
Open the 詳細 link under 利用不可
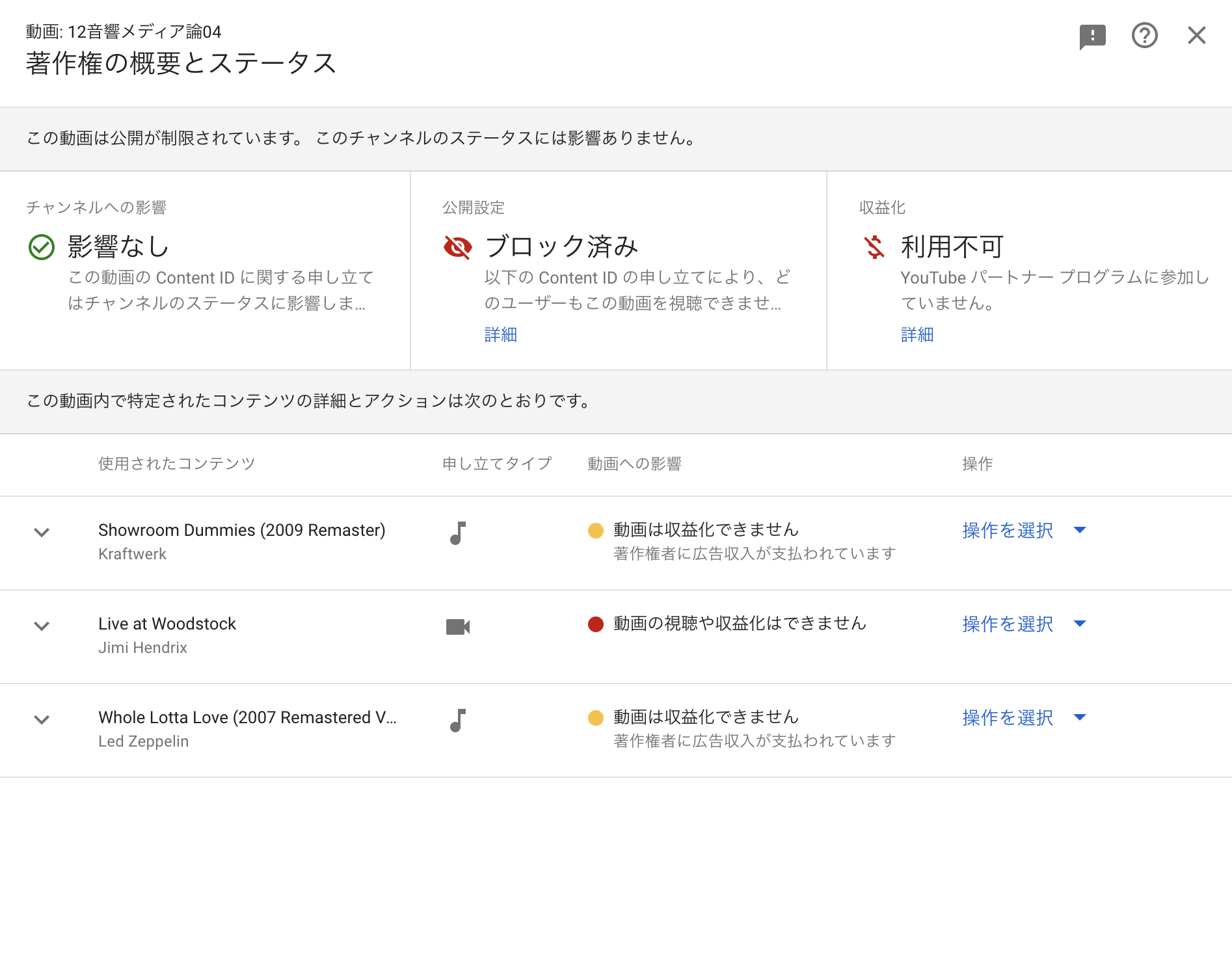[x=917, y=335]
